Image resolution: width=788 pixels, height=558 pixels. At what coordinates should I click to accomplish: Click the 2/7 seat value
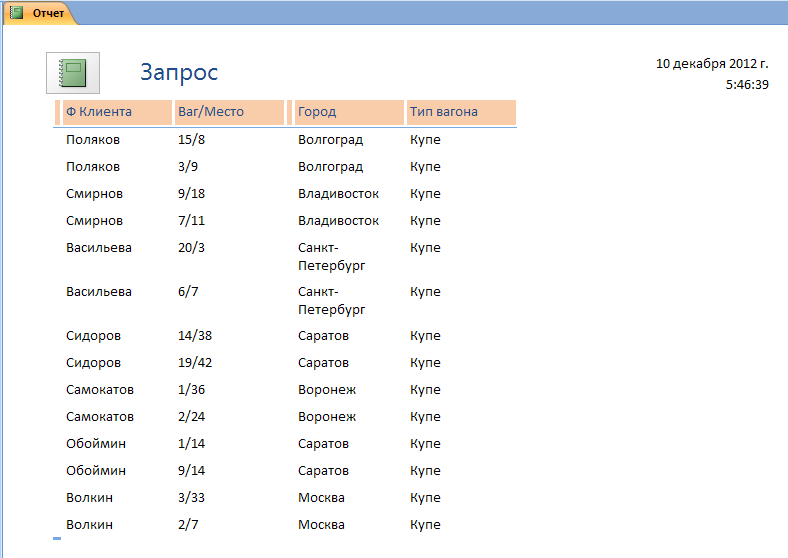click(188, 525)
